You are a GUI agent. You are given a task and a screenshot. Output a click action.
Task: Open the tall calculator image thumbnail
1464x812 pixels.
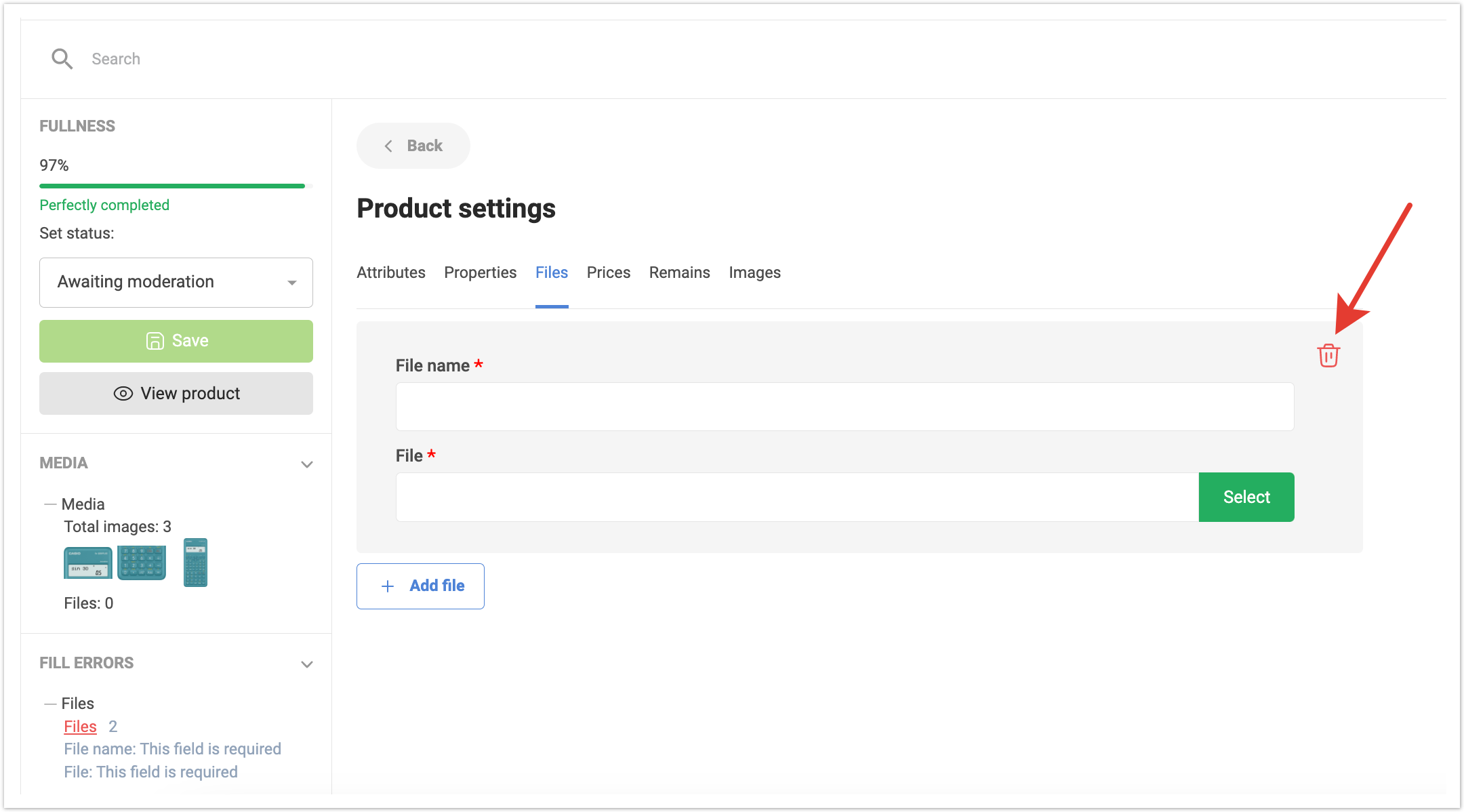pyautogui.click(x=195, y=563)
